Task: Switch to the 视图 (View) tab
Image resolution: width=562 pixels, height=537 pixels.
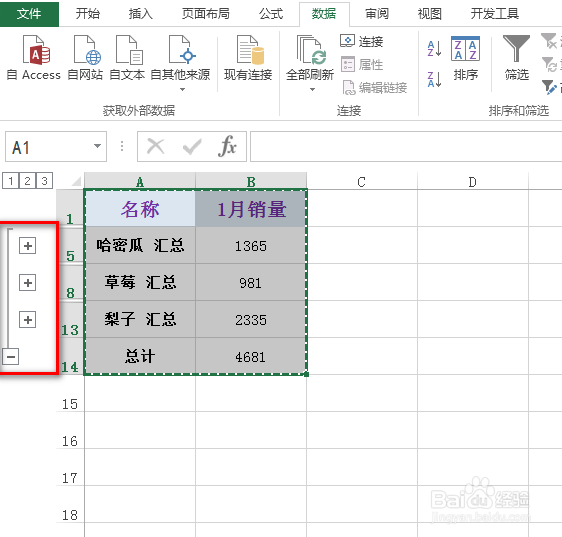Action: pyautogui.click(x=429, y=14)
